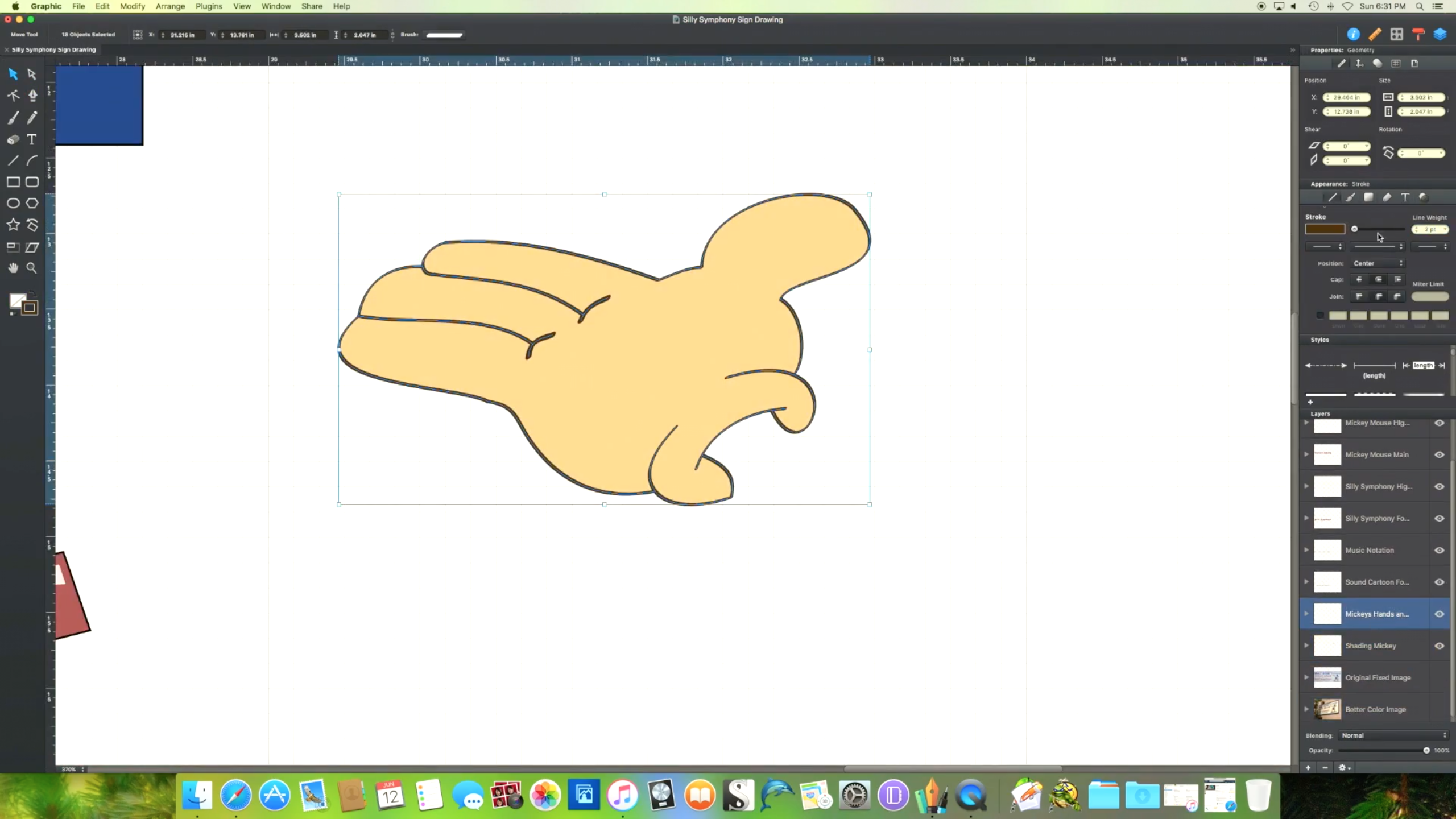
Task: Select the Arc tool
Action: coord(32,160)
